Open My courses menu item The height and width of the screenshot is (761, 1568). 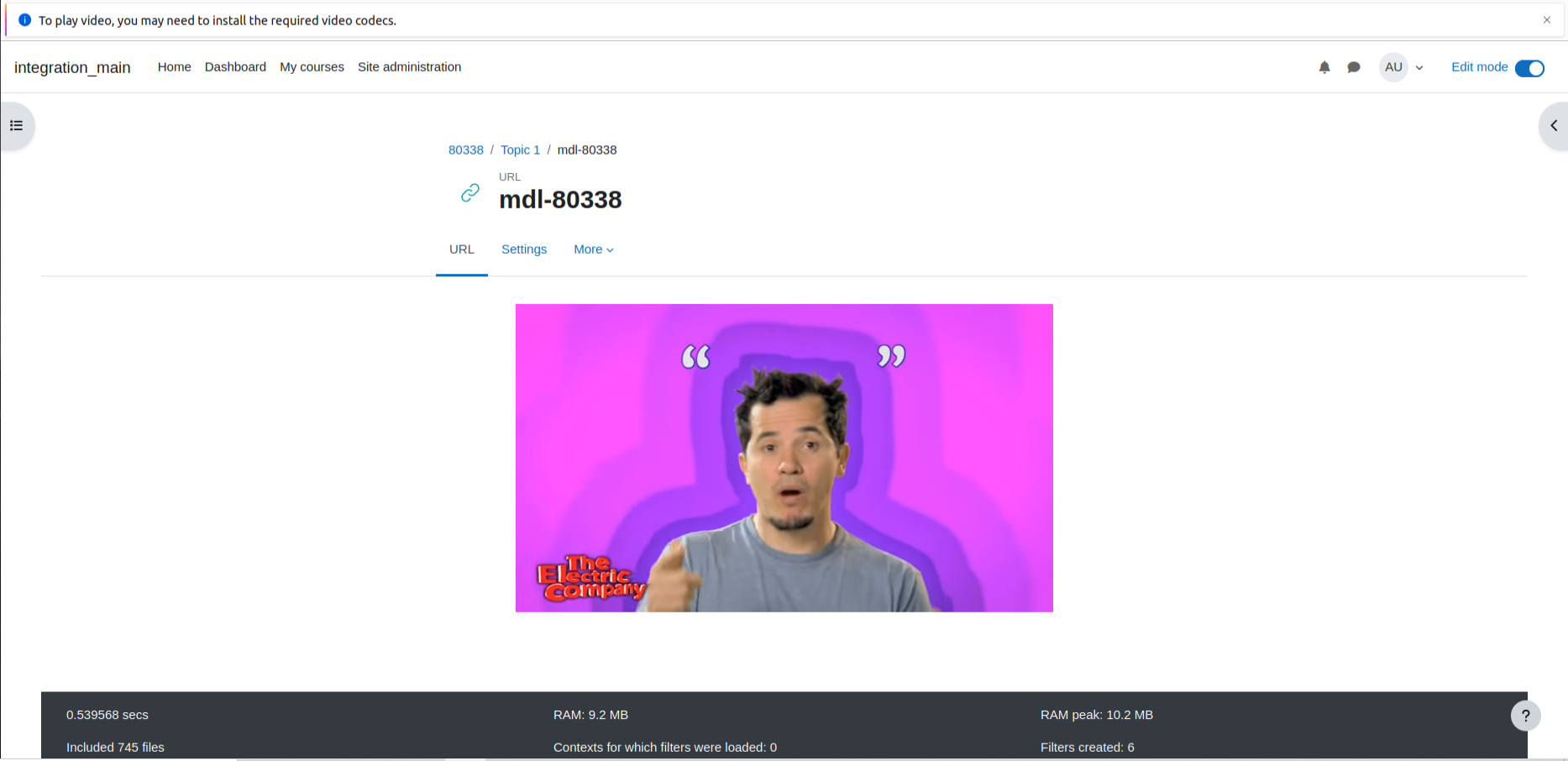click(312, 67)
